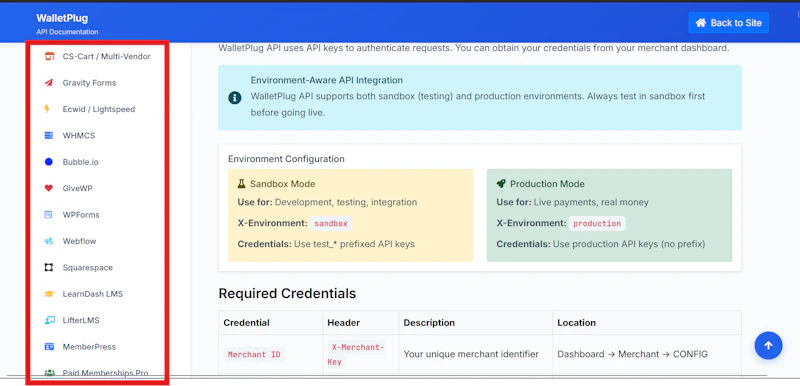
Task: Click the info circle icon in blue alert
Action: pyautogui.click(x=235, y=97)
